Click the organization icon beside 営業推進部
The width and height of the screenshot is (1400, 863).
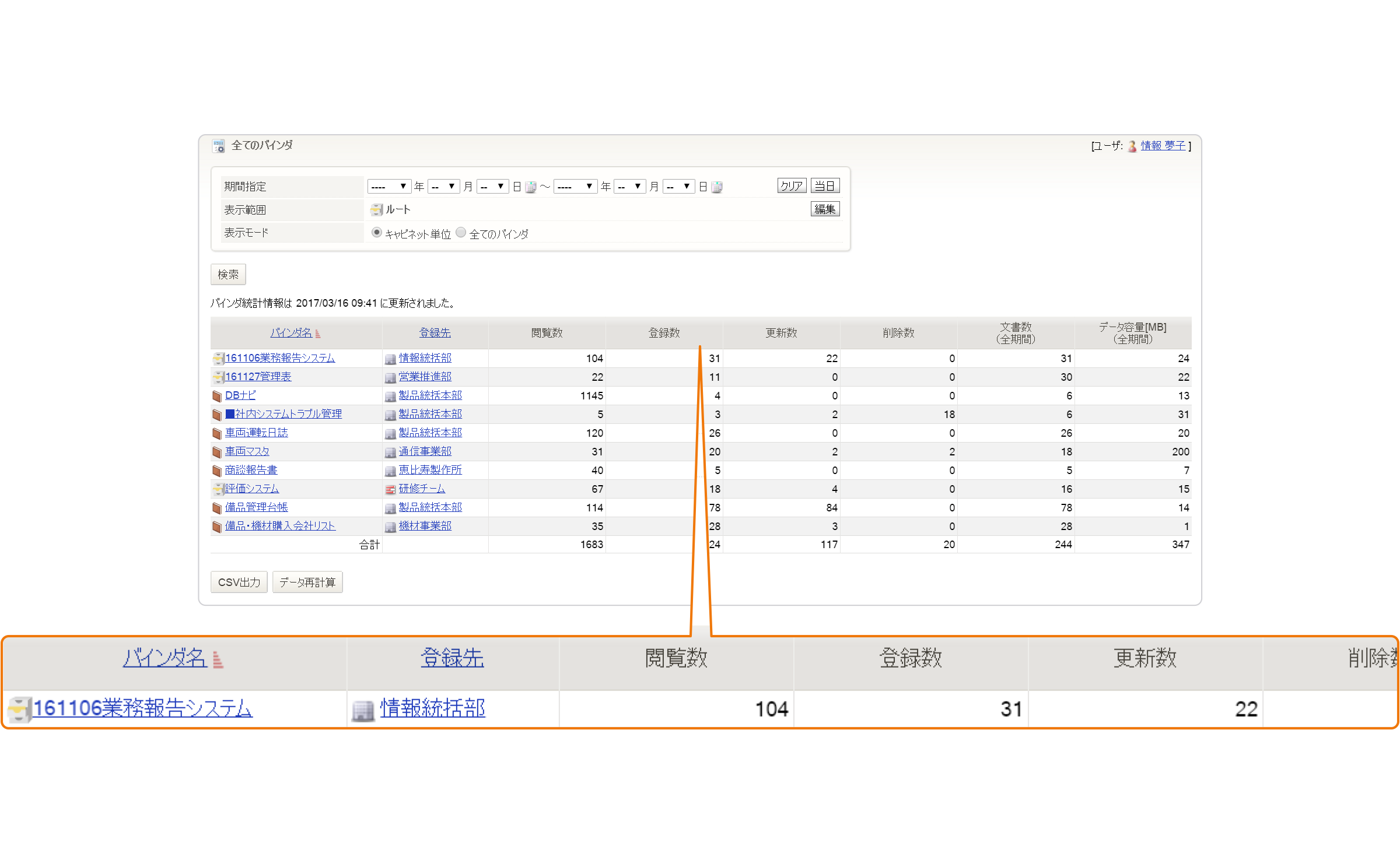coord(390,377)
